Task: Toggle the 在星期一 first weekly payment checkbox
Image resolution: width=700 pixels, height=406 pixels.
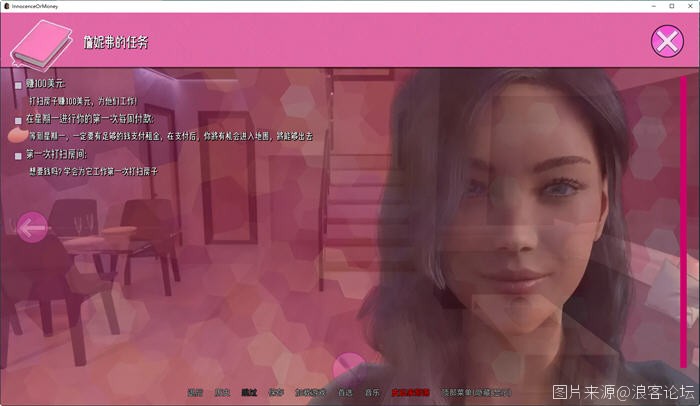Action: (x=18, y=121)
